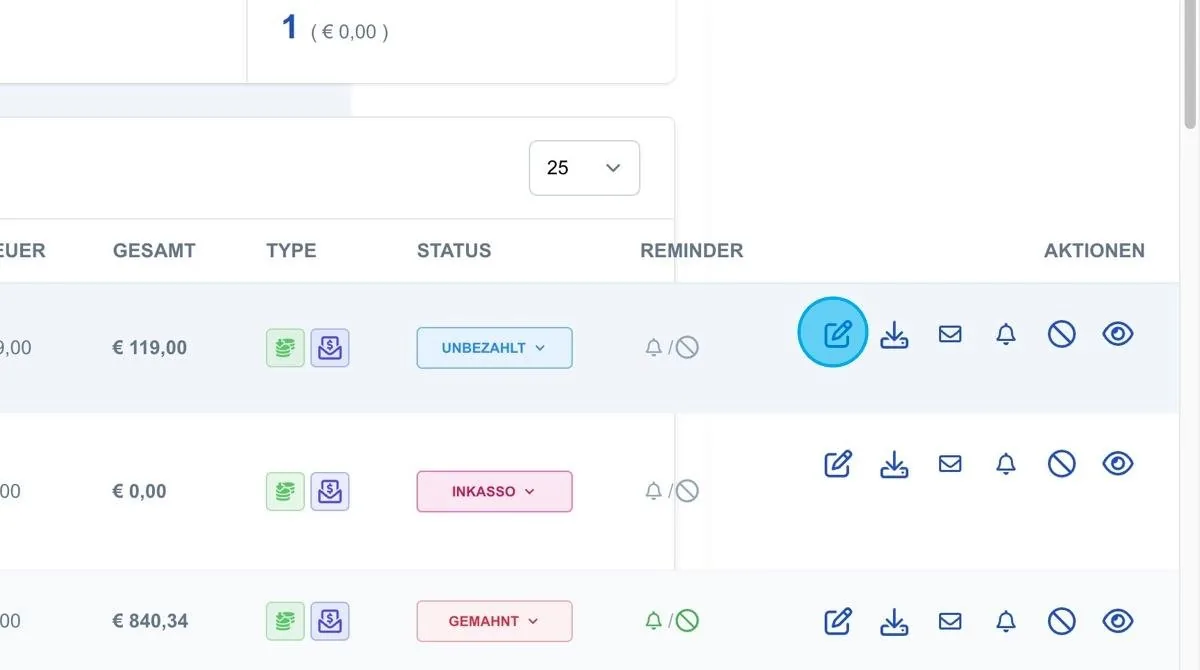Click the highlighted edit icon for the Unbezahlt invoice
The width and height of the screenshot is (1200, 670).
point(837,333)
